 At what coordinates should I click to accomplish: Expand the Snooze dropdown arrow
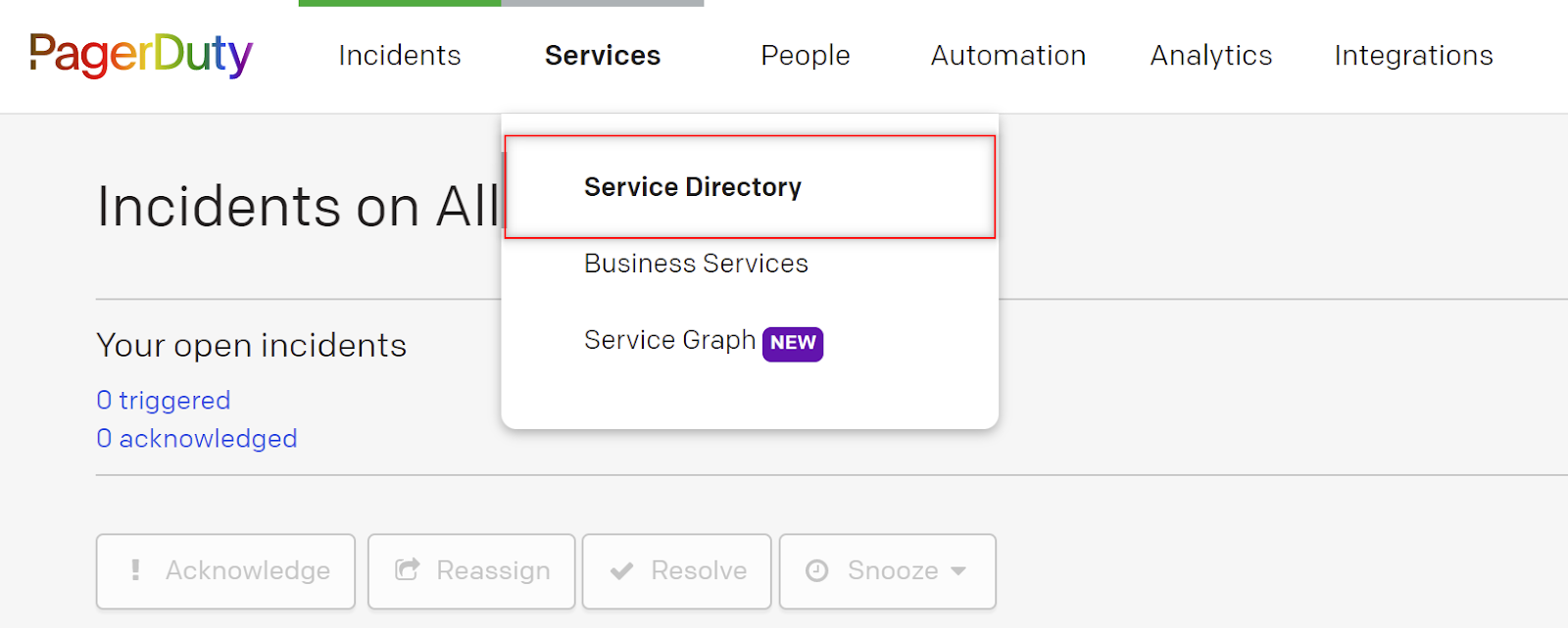click(x=958, y=571)
